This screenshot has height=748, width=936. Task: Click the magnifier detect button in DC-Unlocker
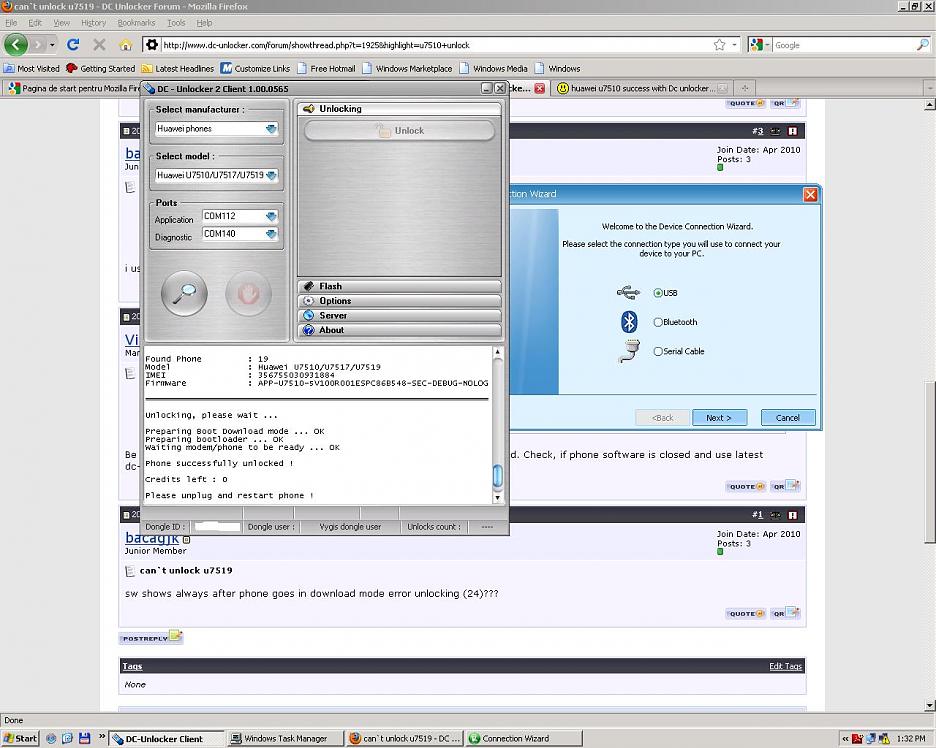(185, 293)
